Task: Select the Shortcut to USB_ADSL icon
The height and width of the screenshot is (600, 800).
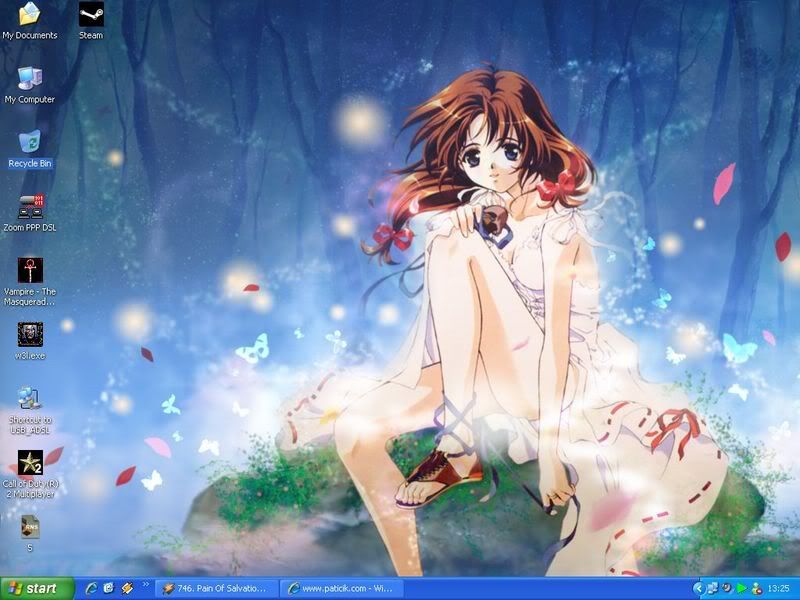Action: (x=30, y=411)
